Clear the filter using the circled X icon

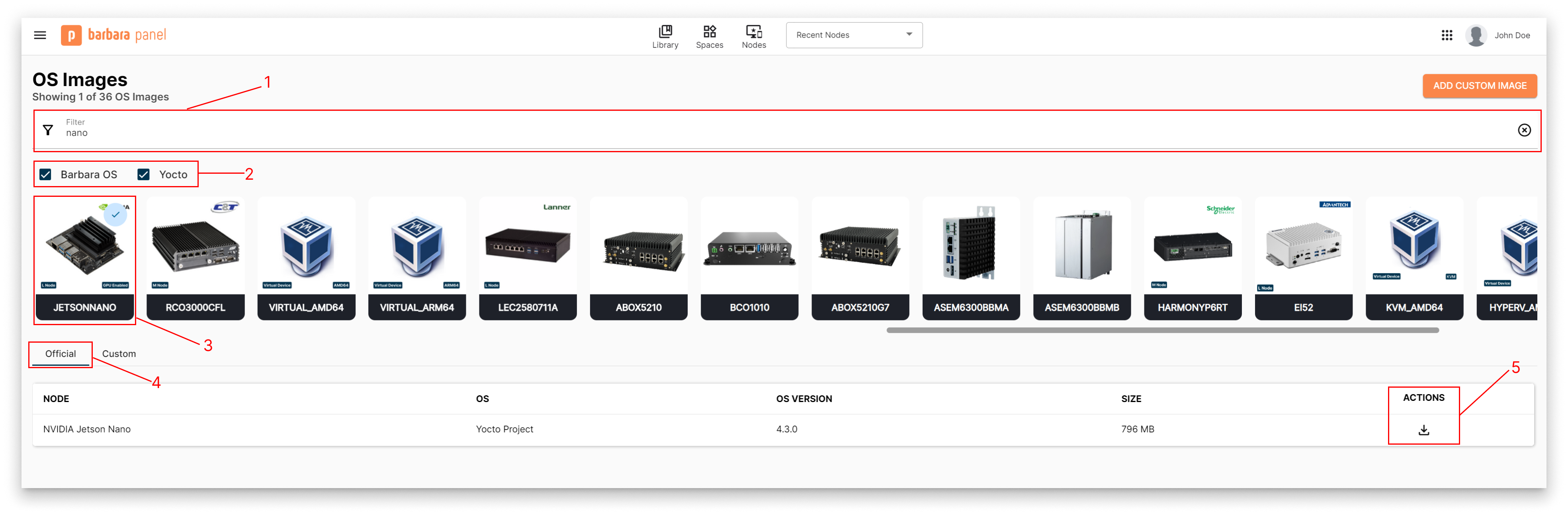coord(1524,130)
